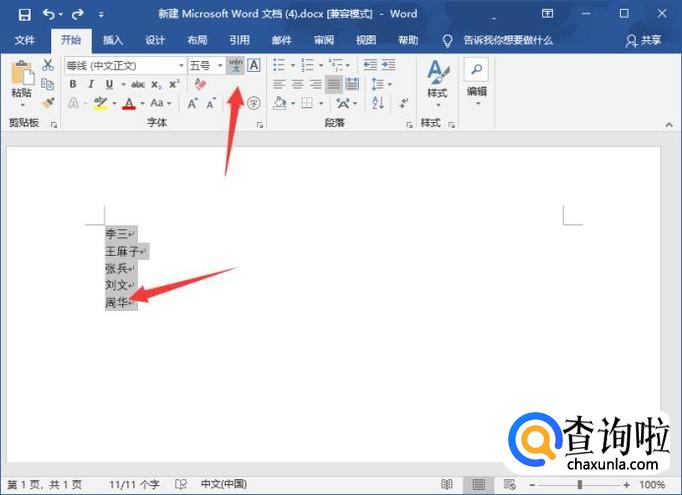Click the show paragraph marks icon

click(x=404, y=103)
